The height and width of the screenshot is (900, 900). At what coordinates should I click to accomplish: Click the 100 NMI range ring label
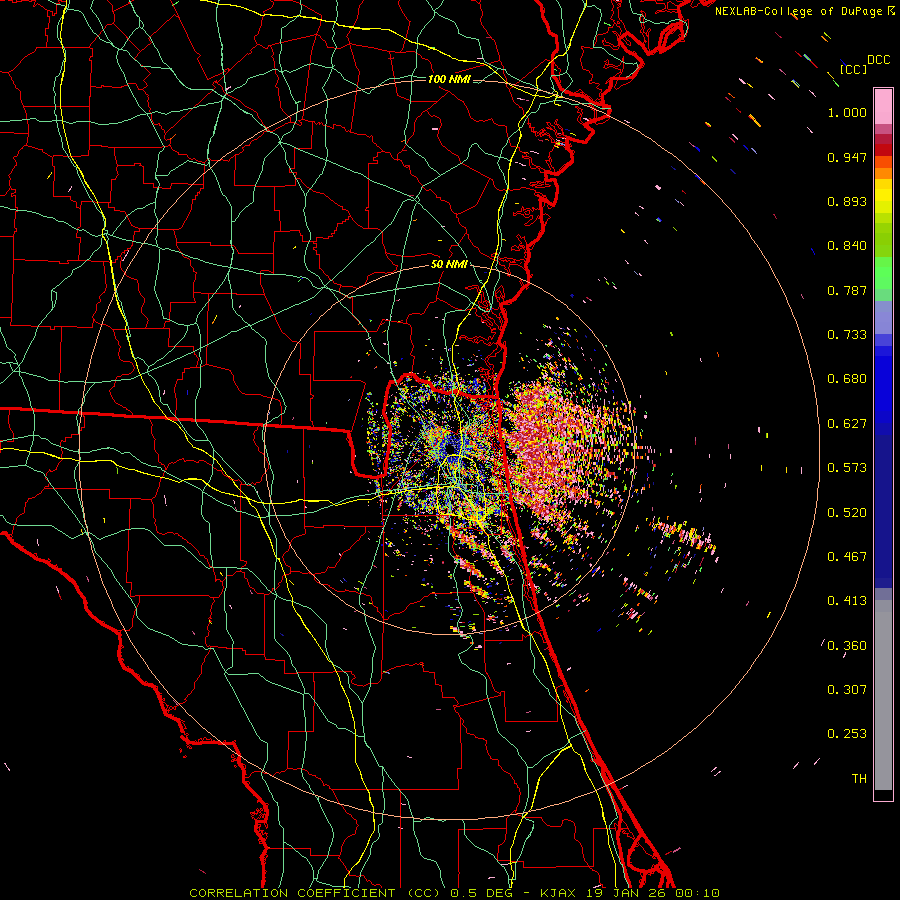tap(449, 79)
